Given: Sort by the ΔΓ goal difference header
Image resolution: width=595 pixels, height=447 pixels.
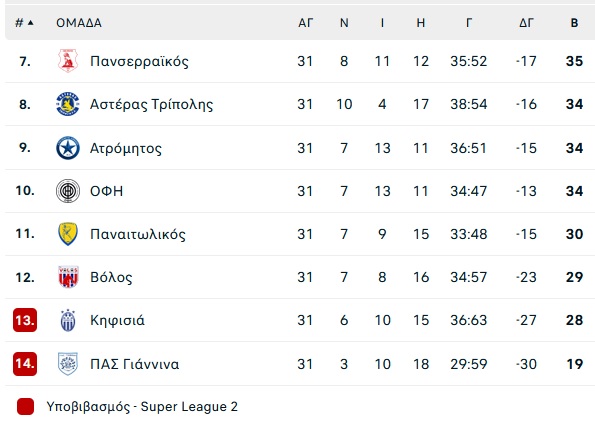Looking at the screenshot, I should (x=526, y=23).
